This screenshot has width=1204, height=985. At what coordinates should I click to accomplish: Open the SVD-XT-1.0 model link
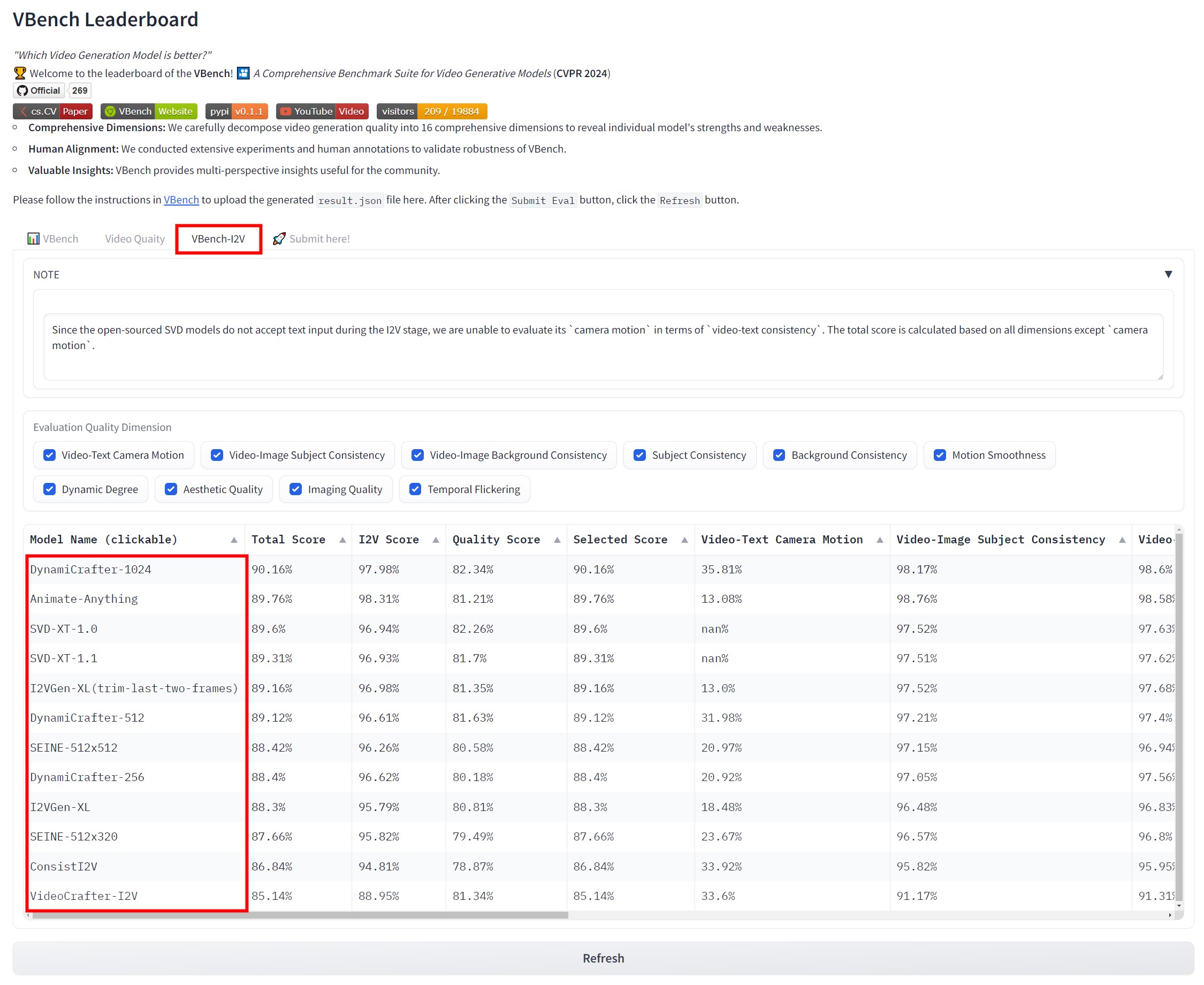(64, 628)
